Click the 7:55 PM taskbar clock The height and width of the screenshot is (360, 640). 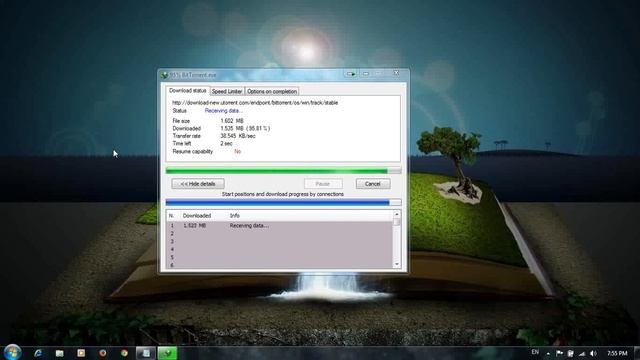coord(617,353)
